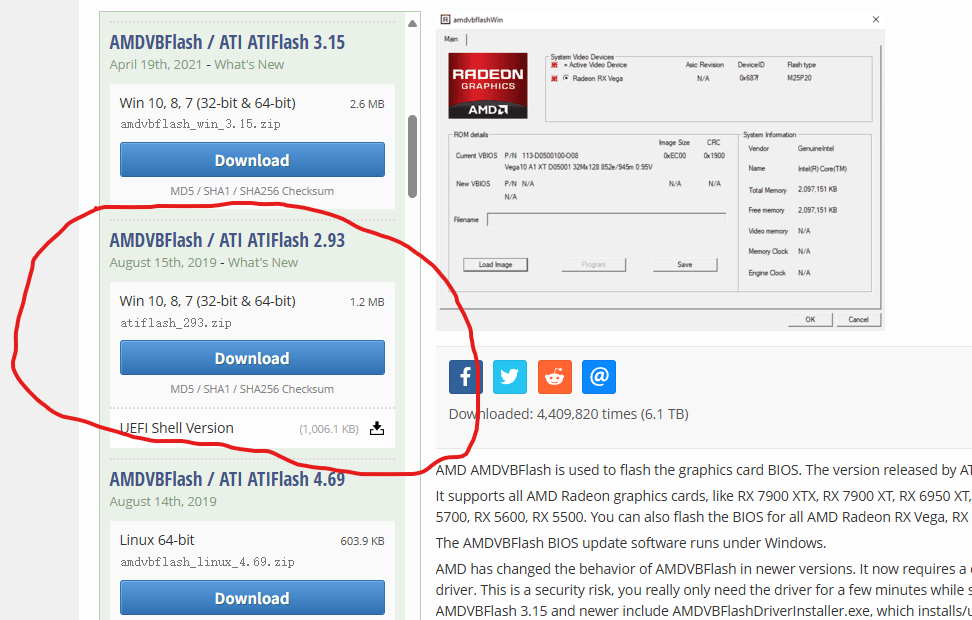Screen dimensions: 972x620
Task: Share the page on Facebook
Action: (466, 376)
